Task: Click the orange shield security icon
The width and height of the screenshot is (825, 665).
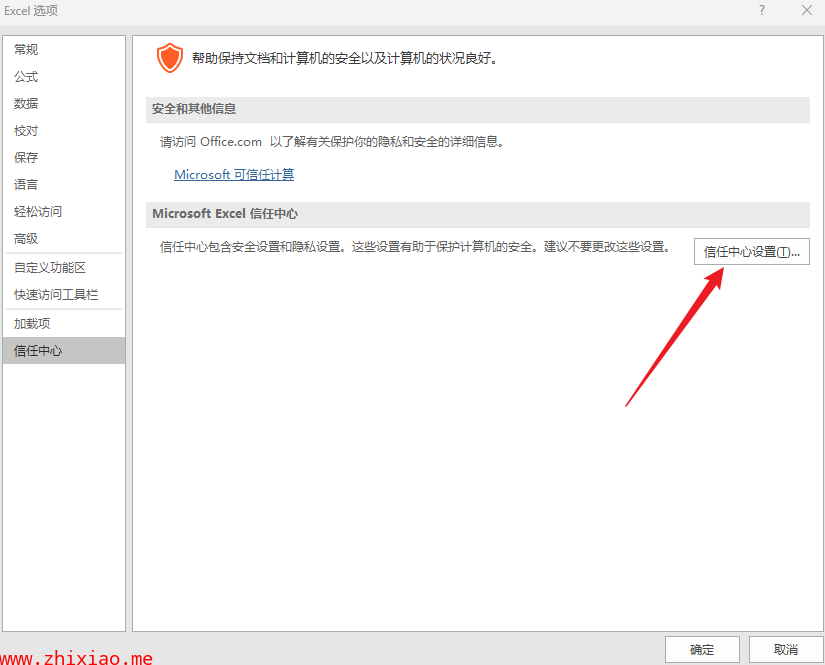Action: tap(169, 58)
